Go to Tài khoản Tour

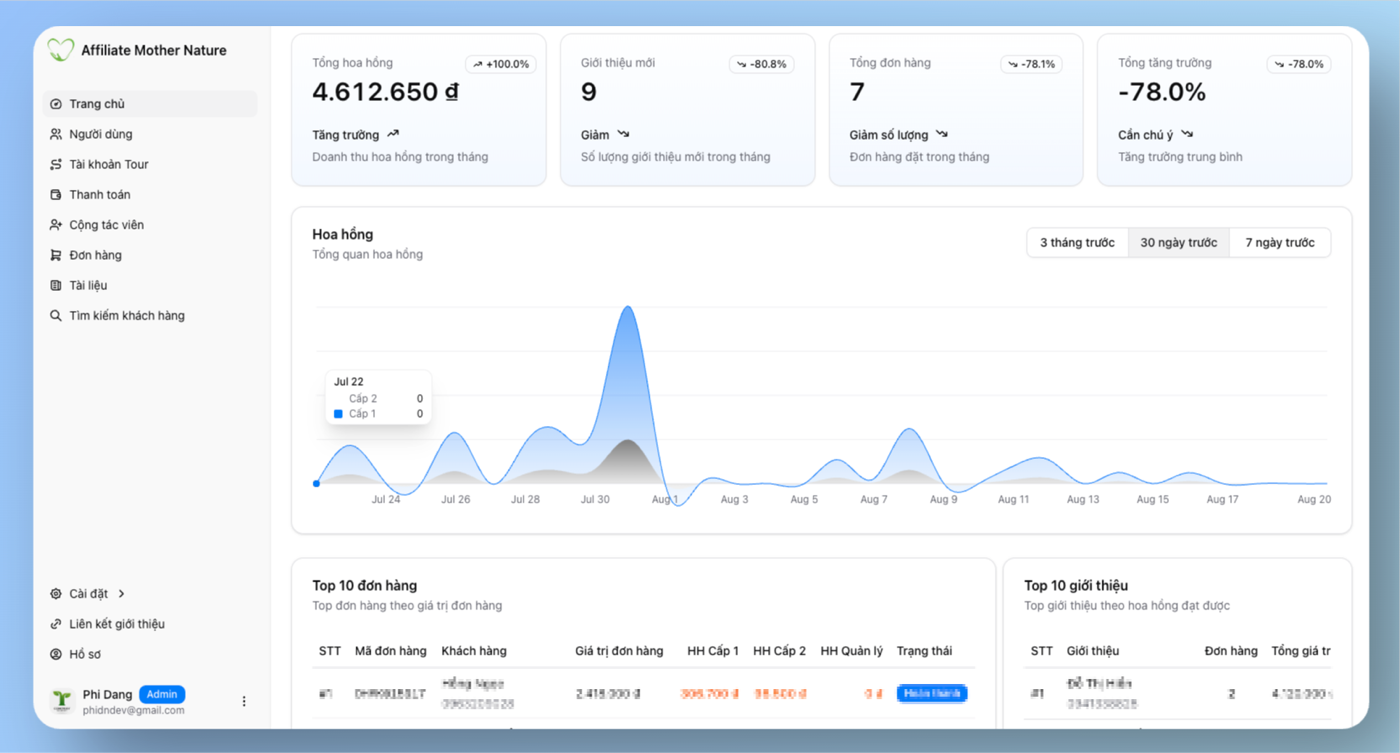click(x=150, y=164)
